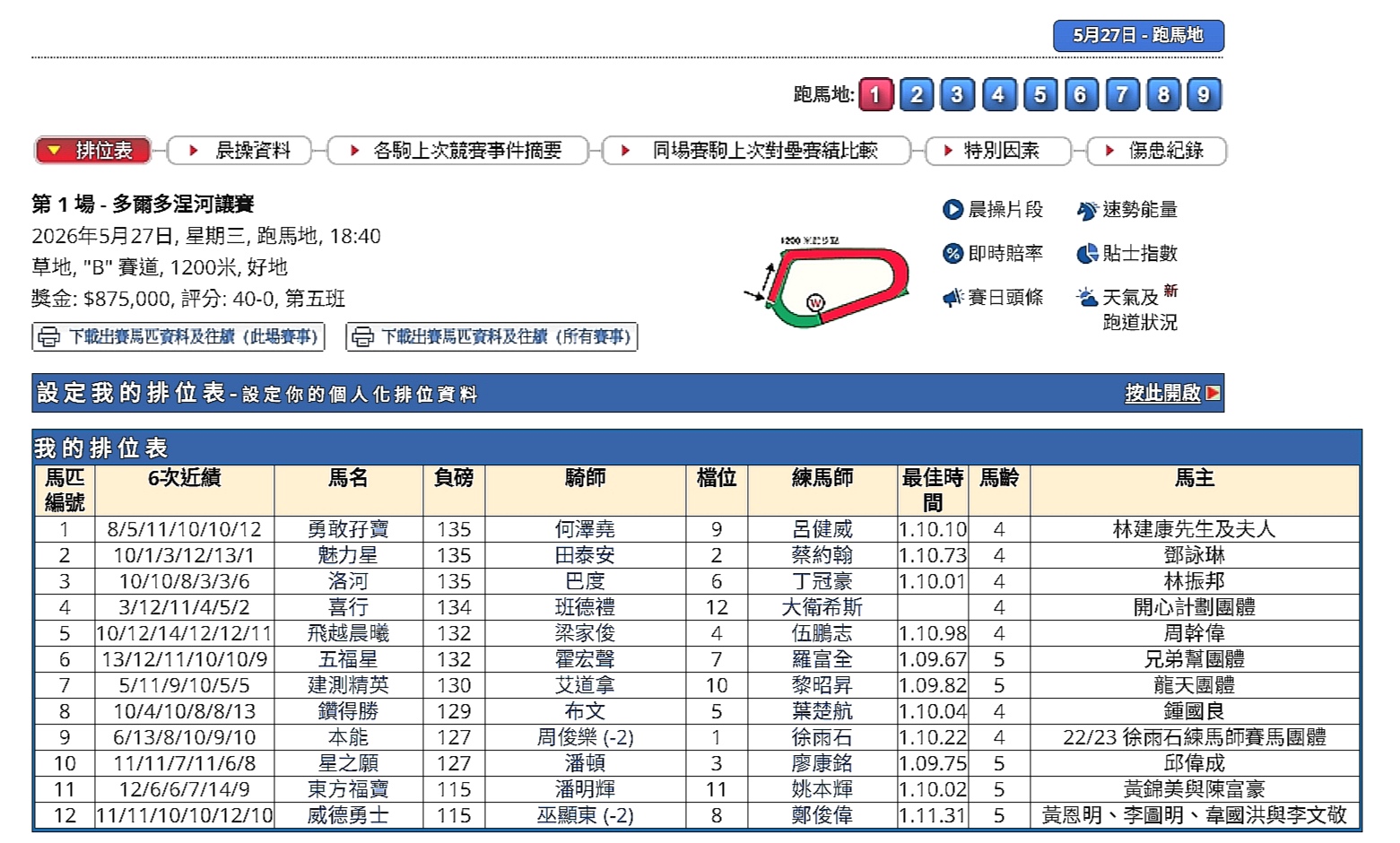This screenshot has height=843, width=1400.
Task: Click the 5月27日 - 跑馬地 date button
Action: [x=1138, y=36]
